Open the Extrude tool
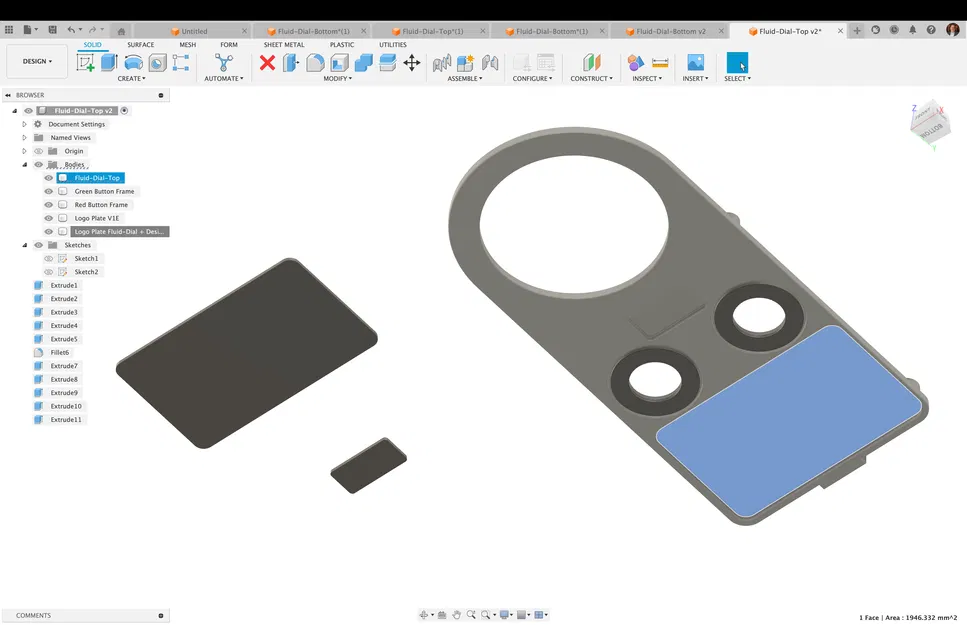The width and height of the screenshot is (967, 625). pyautogui.click(x=110, y=62)
